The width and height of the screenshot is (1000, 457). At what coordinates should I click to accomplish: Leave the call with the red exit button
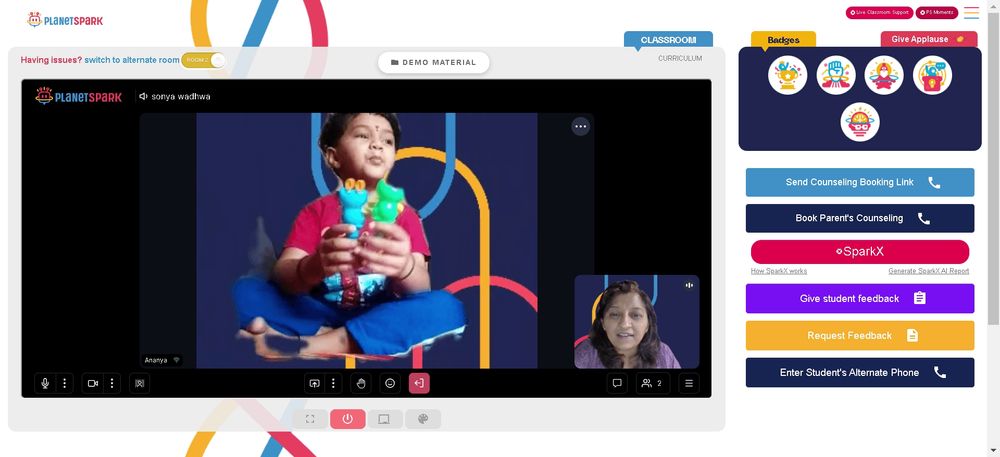point(419,384)
